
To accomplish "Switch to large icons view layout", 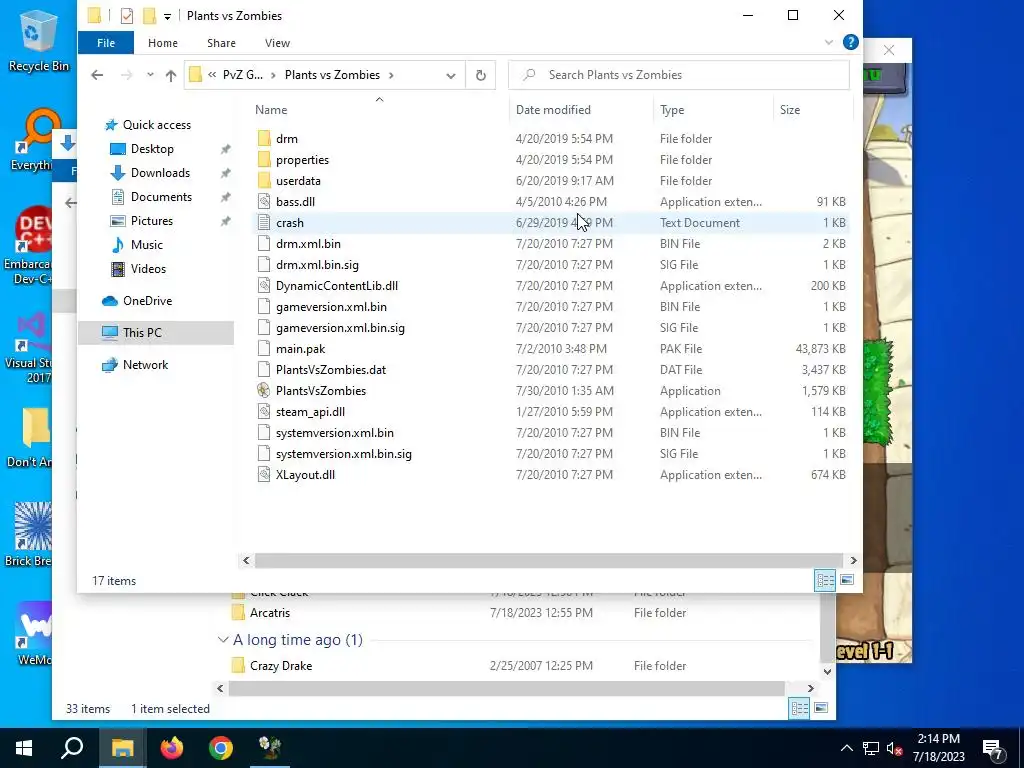I will click(x=847, y=580).
